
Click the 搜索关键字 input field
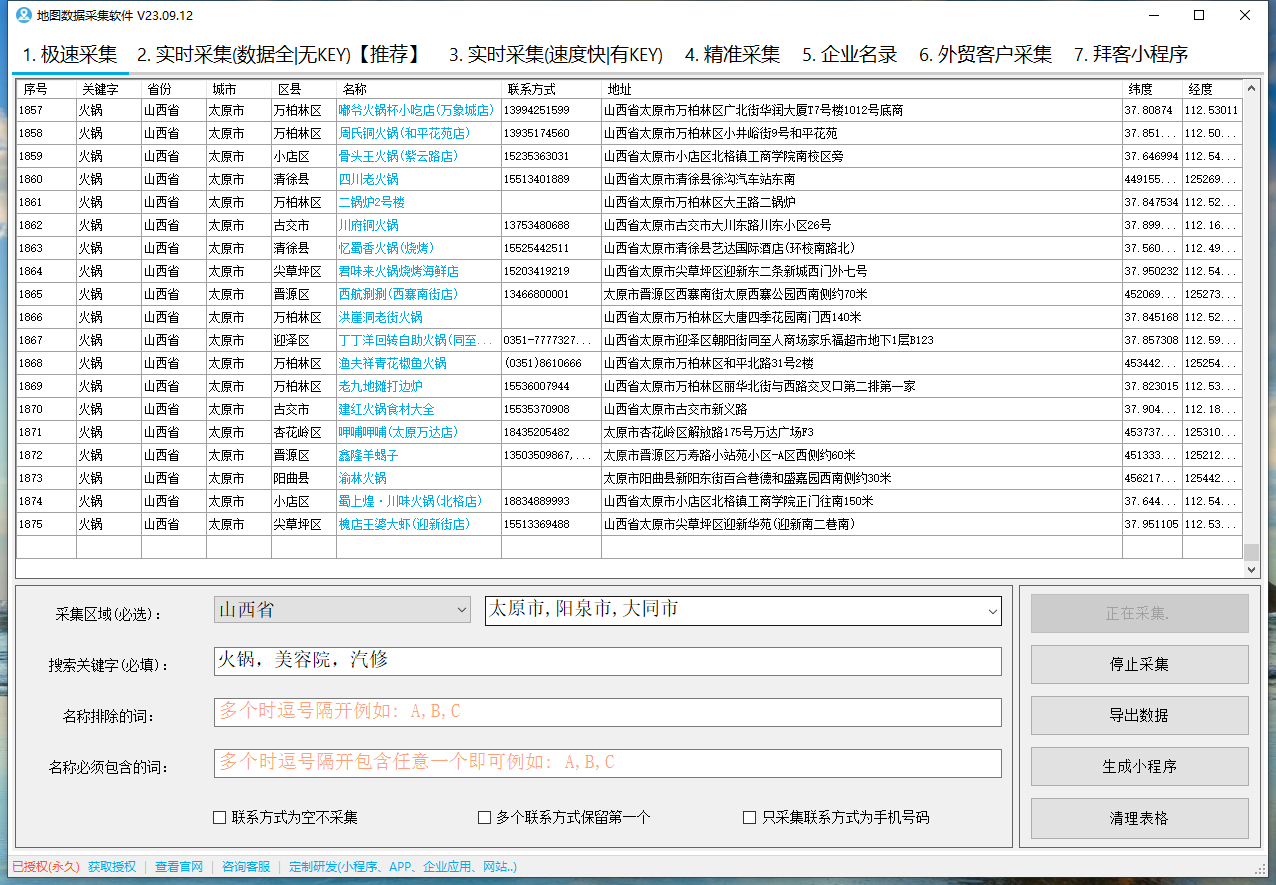point(607,661)
